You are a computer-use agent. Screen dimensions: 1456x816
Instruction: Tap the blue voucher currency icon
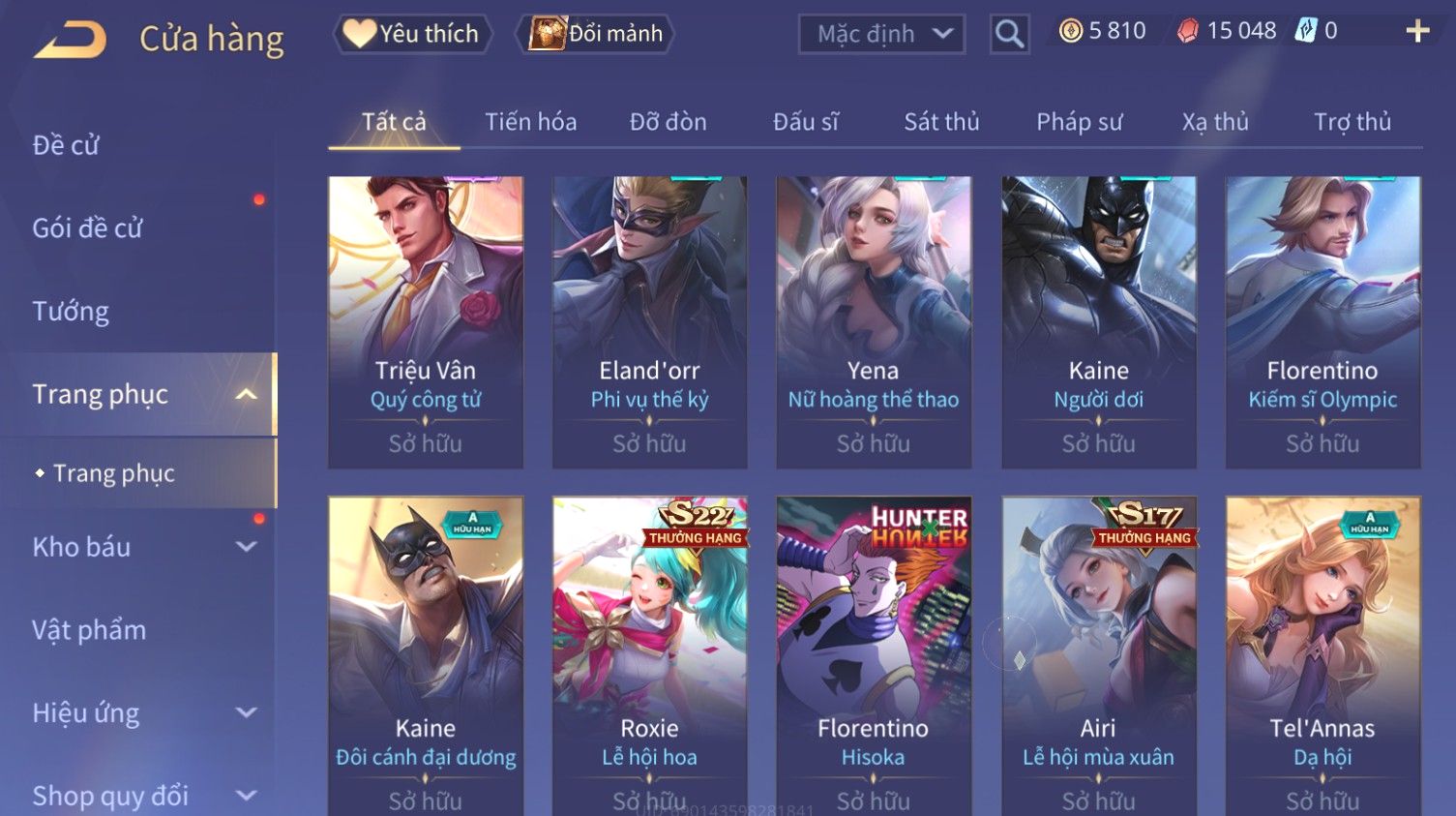(x=1306, y=31)
